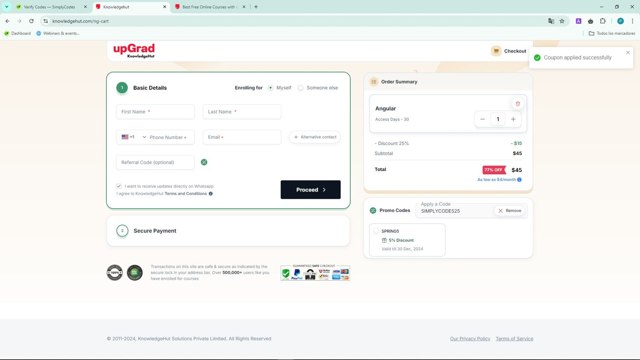Click the purple extension icon in toolbar
The image size is (640, 360).
(578, 21)
